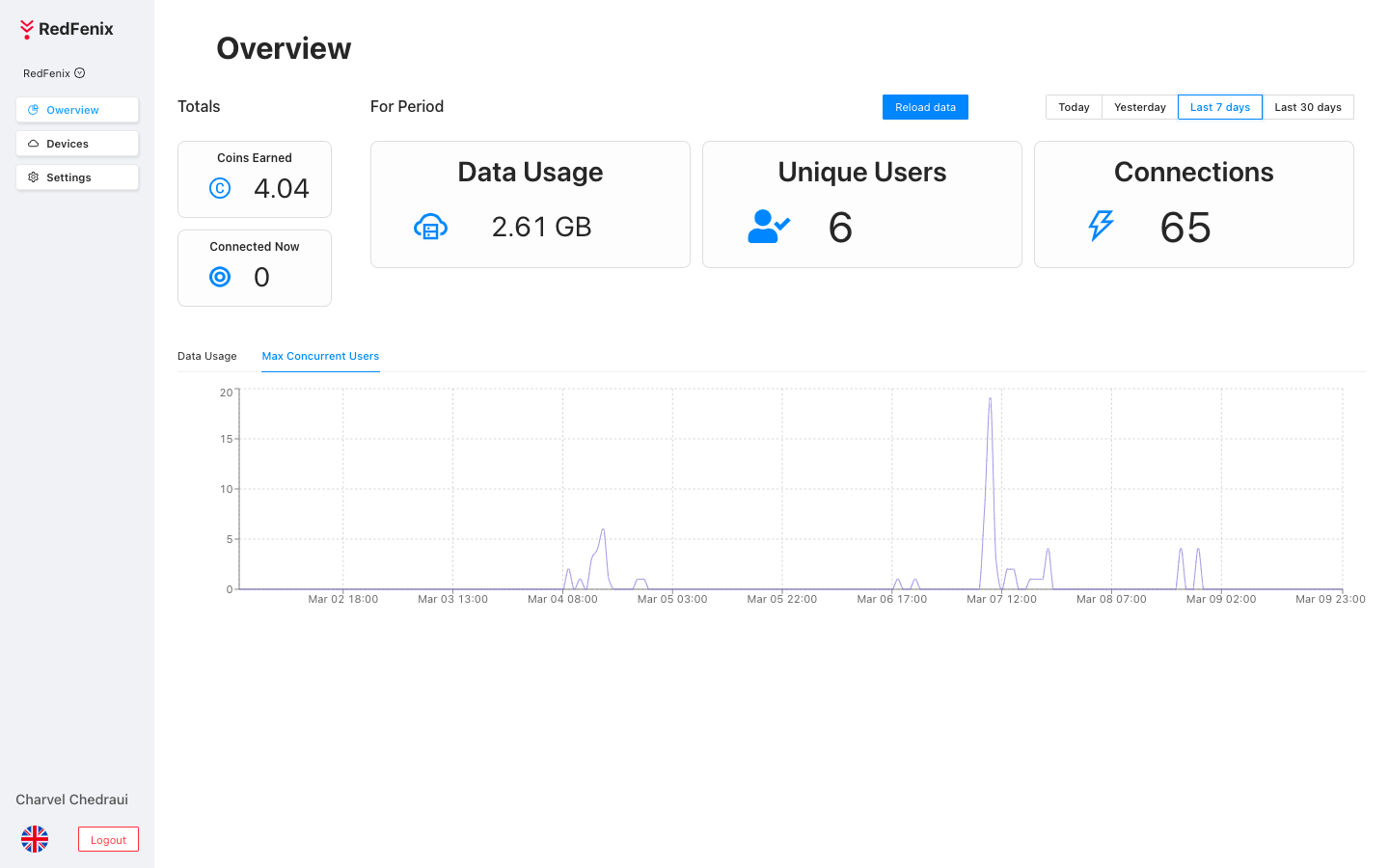Image resolution: width=1389 pixels, height=868 pixels.
Task: Open the UK flag language selector
Action: (35, 839)
